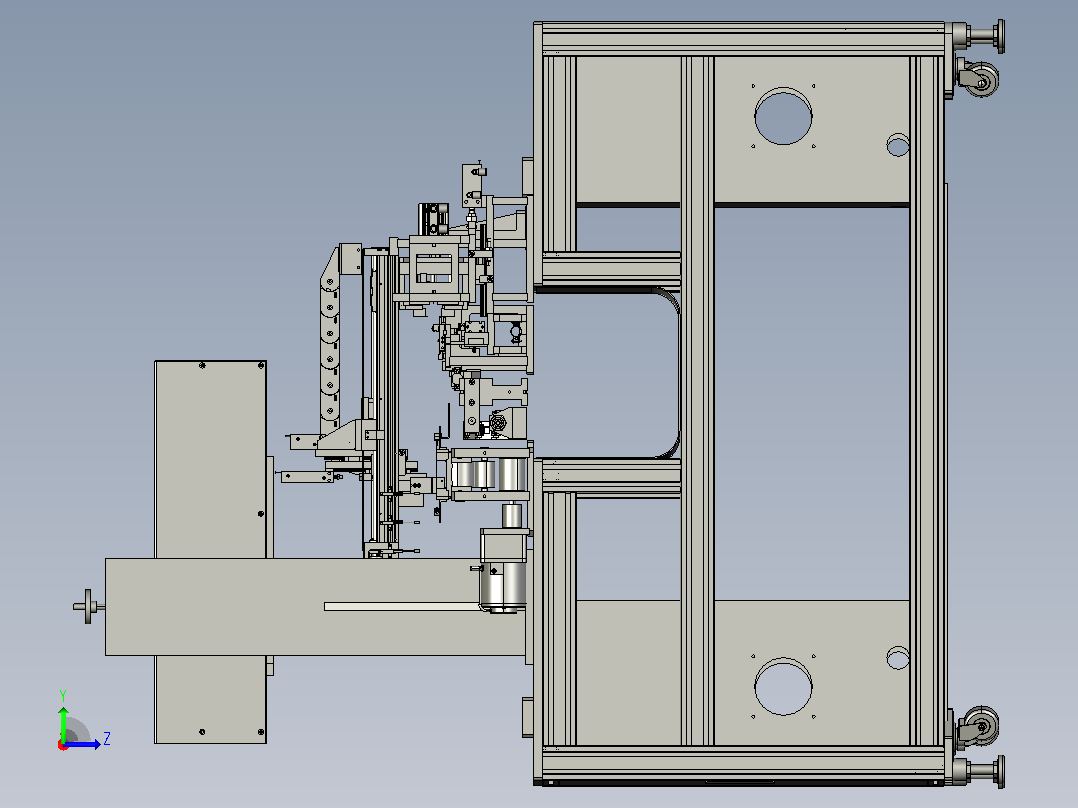
Task: Select the Y label on the coordinate triad
Action: tap(63, 695)
